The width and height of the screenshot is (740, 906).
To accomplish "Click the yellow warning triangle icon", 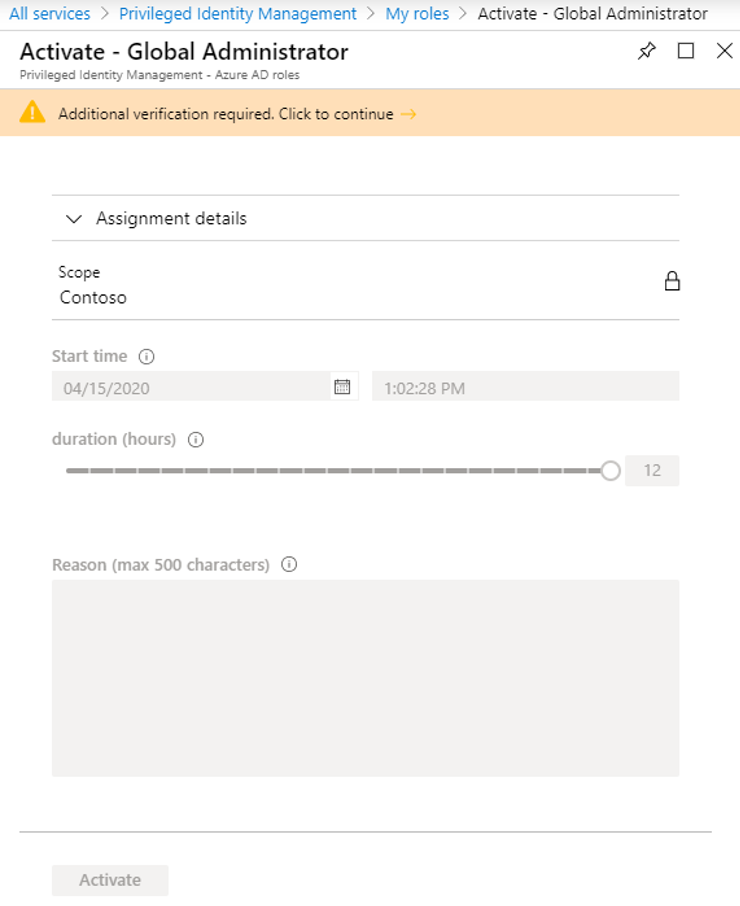I will pyautogui.click(x=32, y=112).
